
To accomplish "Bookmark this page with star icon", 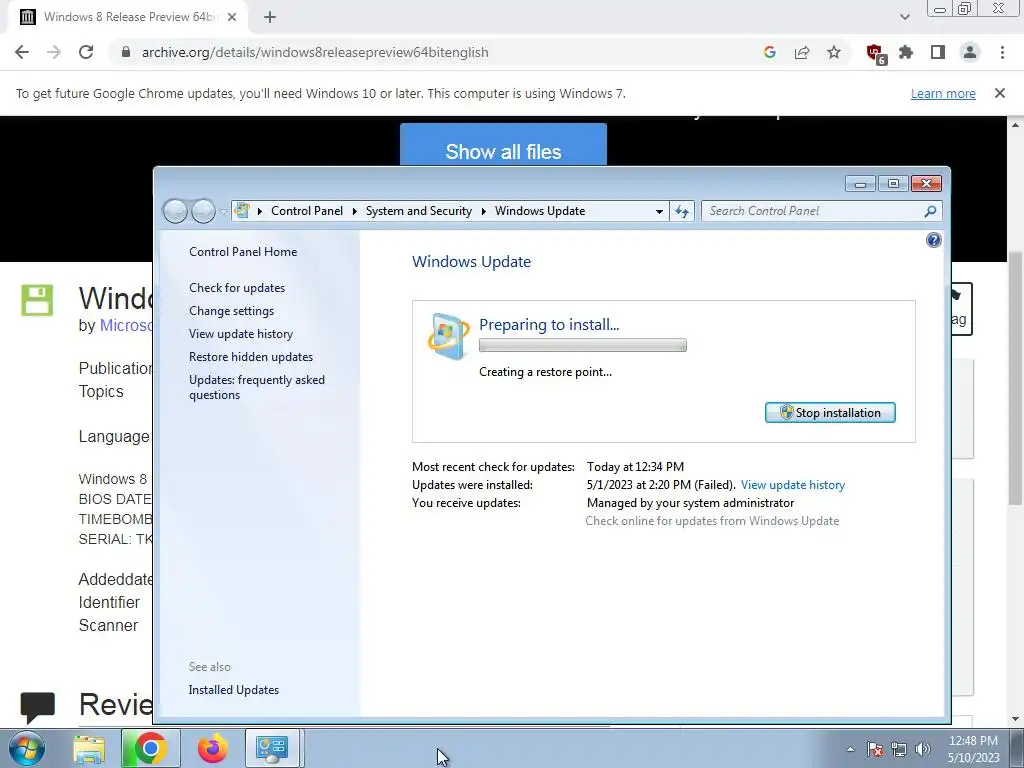I will tap(834, 52).
